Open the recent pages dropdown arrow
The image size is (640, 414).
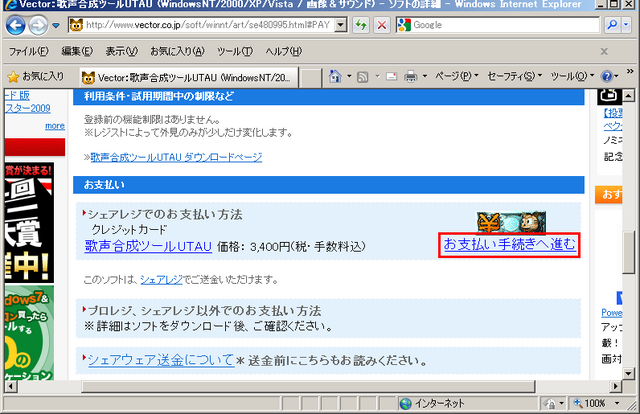click(x=56, y=25)
